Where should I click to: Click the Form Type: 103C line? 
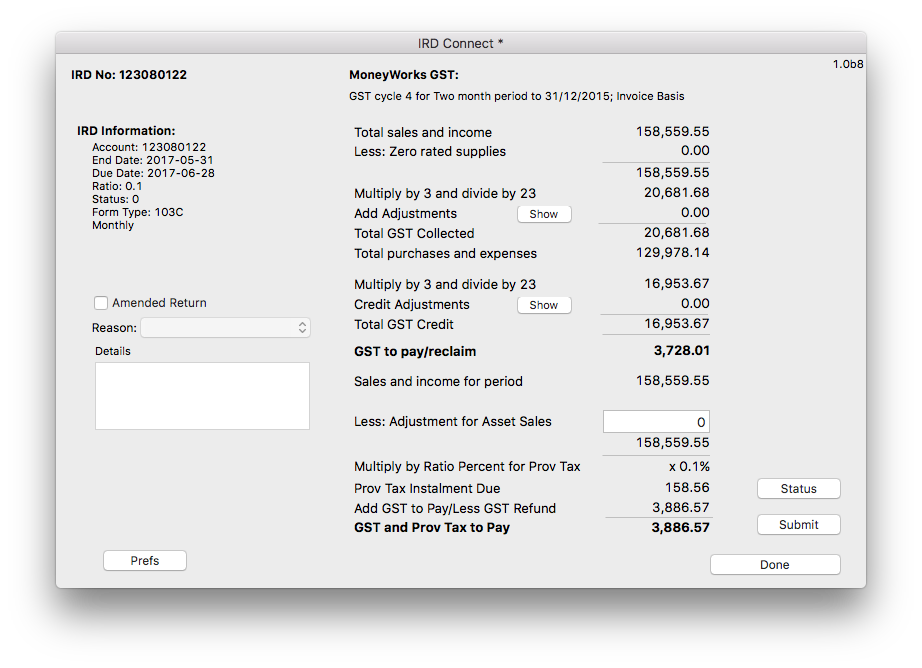pos(138,212)
